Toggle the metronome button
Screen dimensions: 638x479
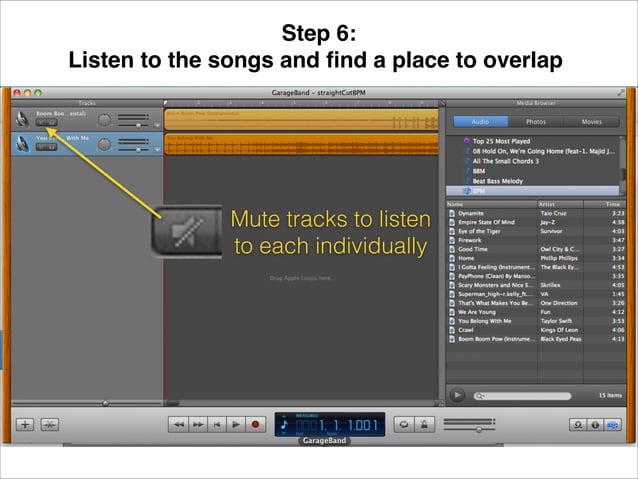tap(424, 424)
